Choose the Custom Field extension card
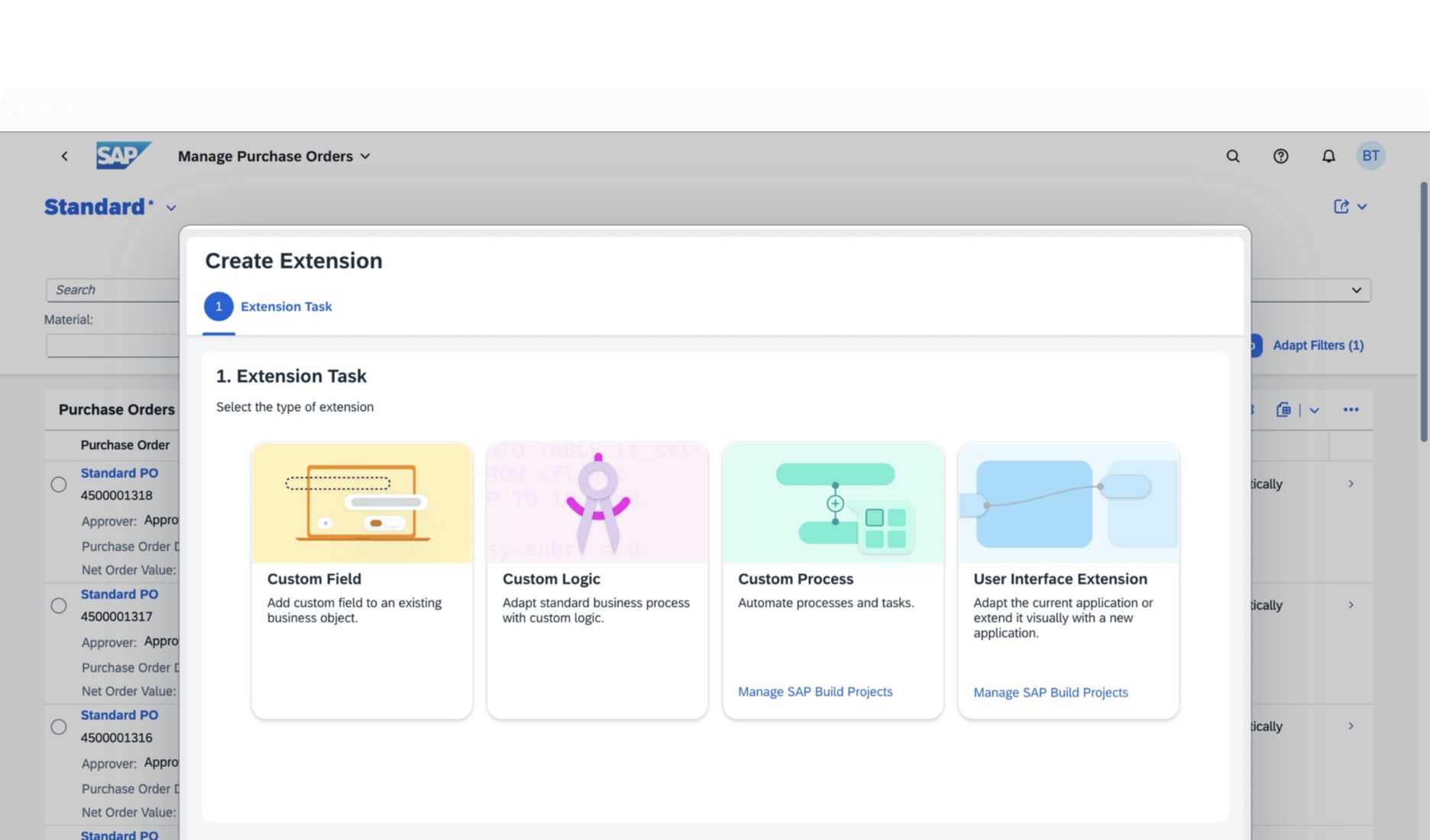1430x840 pixels. coord(361,580)
